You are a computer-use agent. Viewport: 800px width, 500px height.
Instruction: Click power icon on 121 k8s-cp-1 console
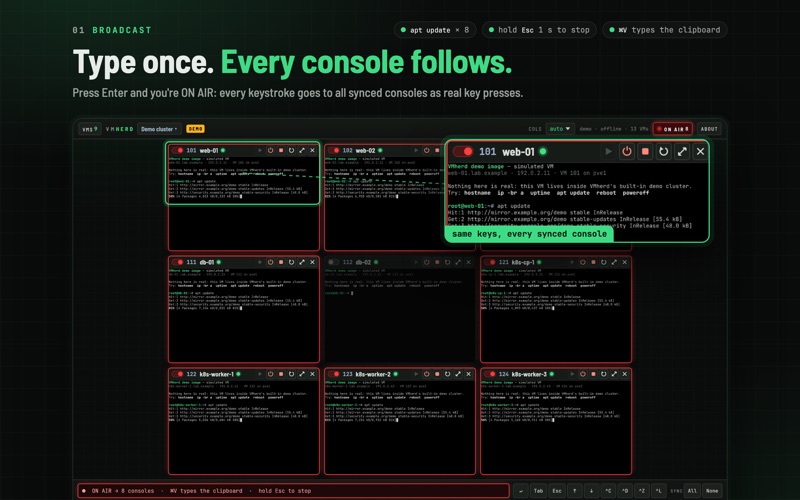pos(583,262)
